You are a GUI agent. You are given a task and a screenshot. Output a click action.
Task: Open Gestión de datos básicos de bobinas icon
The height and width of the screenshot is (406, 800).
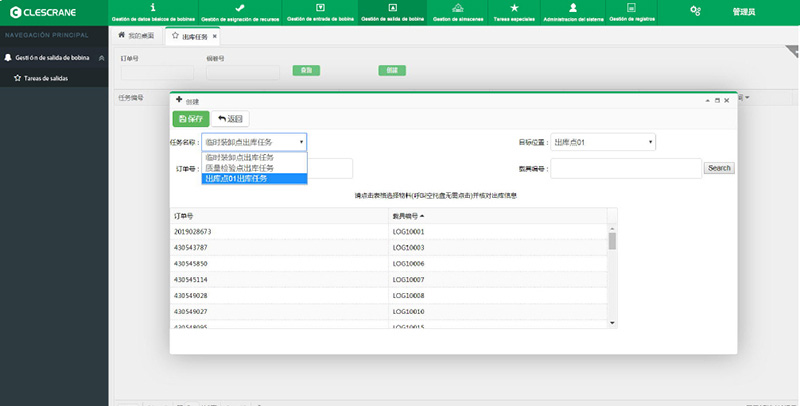[x=153, y=8]
